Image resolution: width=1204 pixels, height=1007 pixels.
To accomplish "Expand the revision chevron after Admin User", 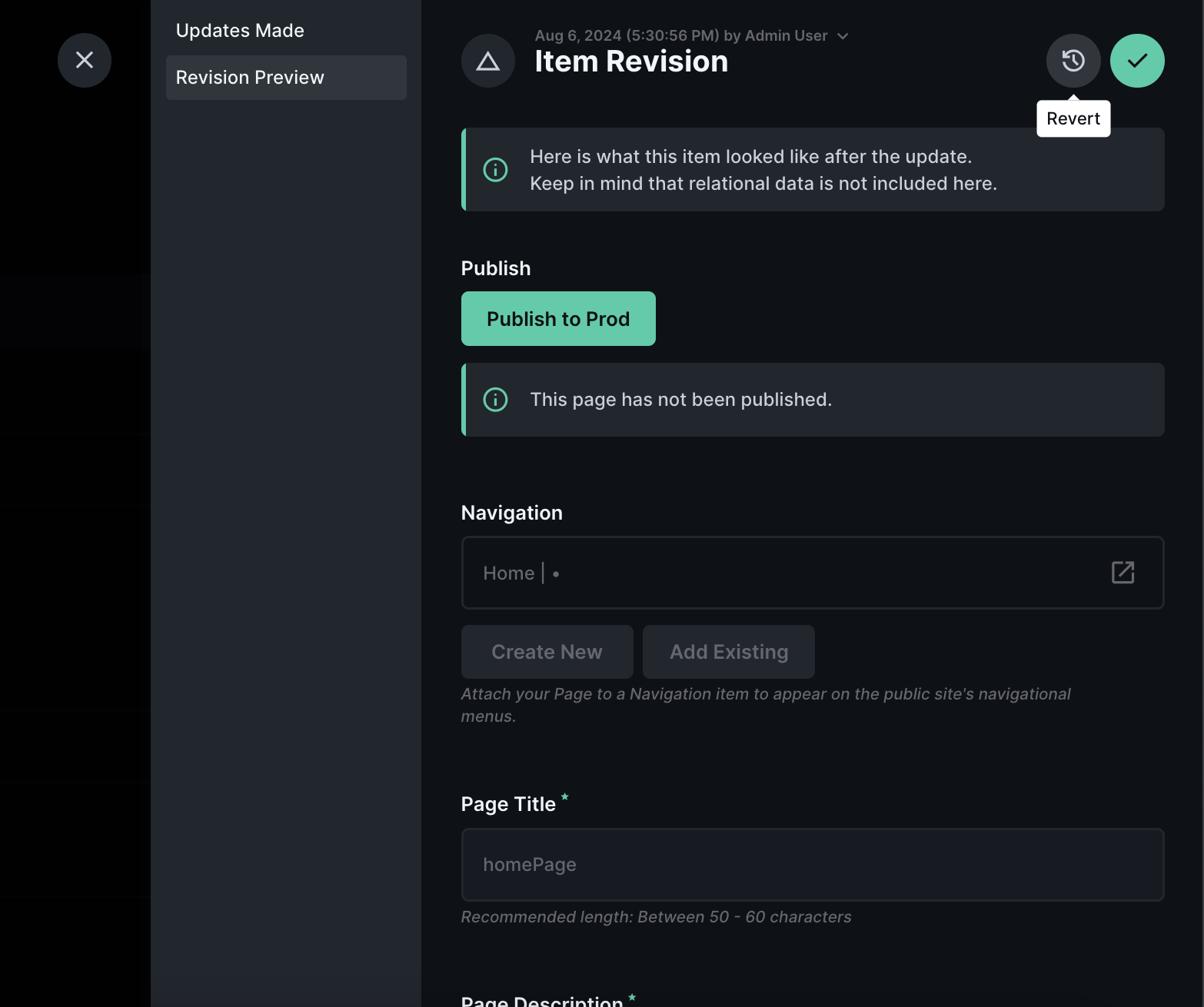I will point(843,36).
